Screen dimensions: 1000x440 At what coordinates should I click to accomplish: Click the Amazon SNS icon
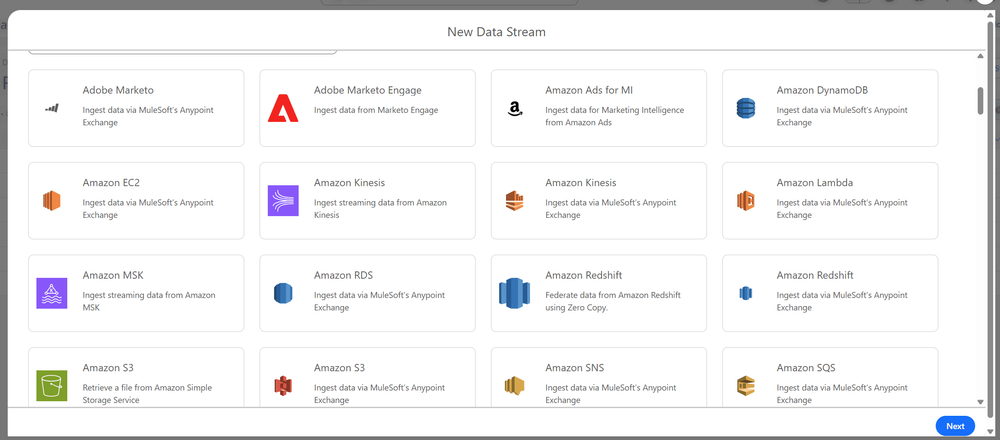pyautogui.click(x=514, y=385)
